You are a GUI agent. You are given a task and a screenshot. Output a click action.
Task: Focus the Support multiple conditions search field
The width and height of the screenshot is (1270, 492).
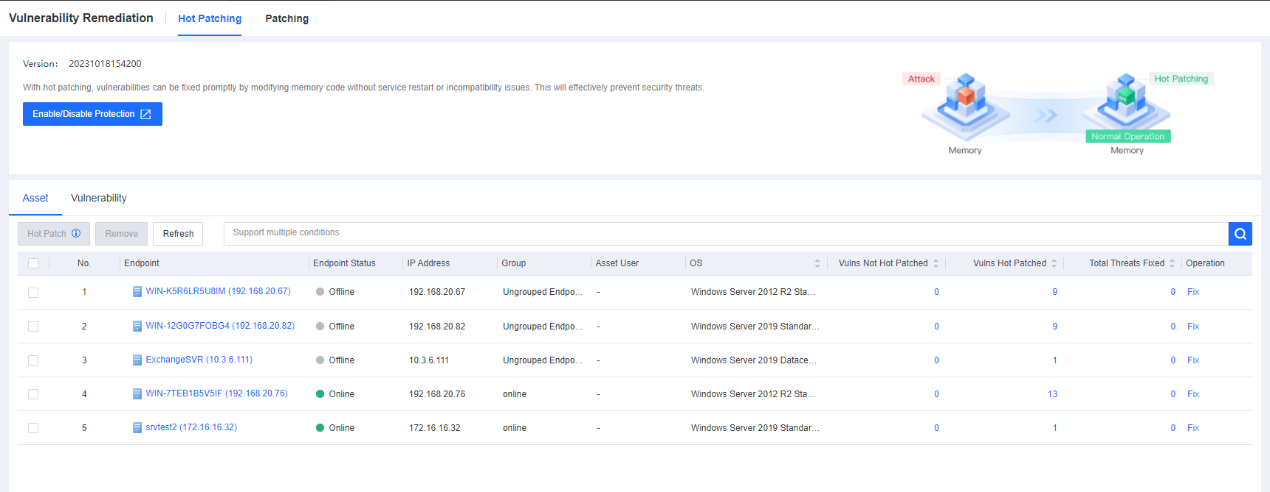(725, 233)
